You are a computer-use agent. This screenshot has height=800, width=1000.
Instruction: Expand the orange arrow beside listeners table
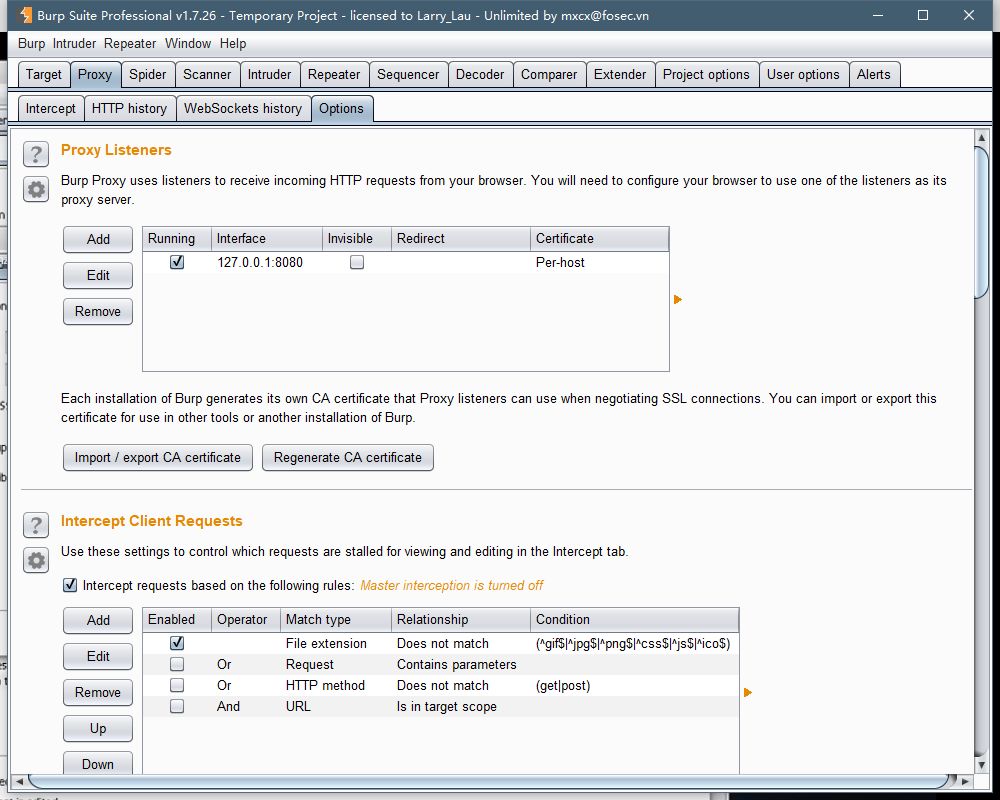(x=678, y=299)
